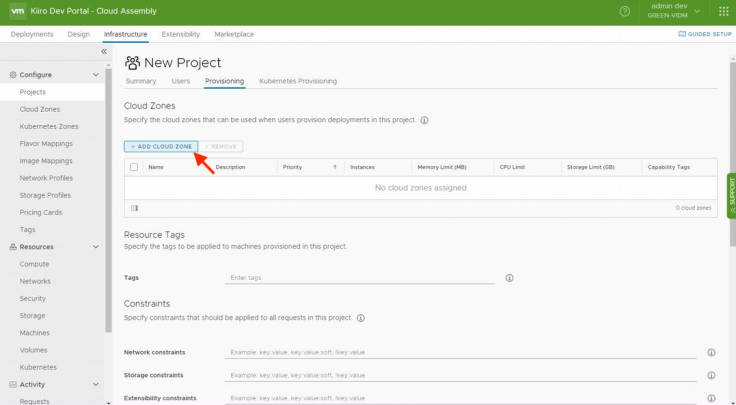Click the Memory Limit (MB) column header

(x=442, y=167)
